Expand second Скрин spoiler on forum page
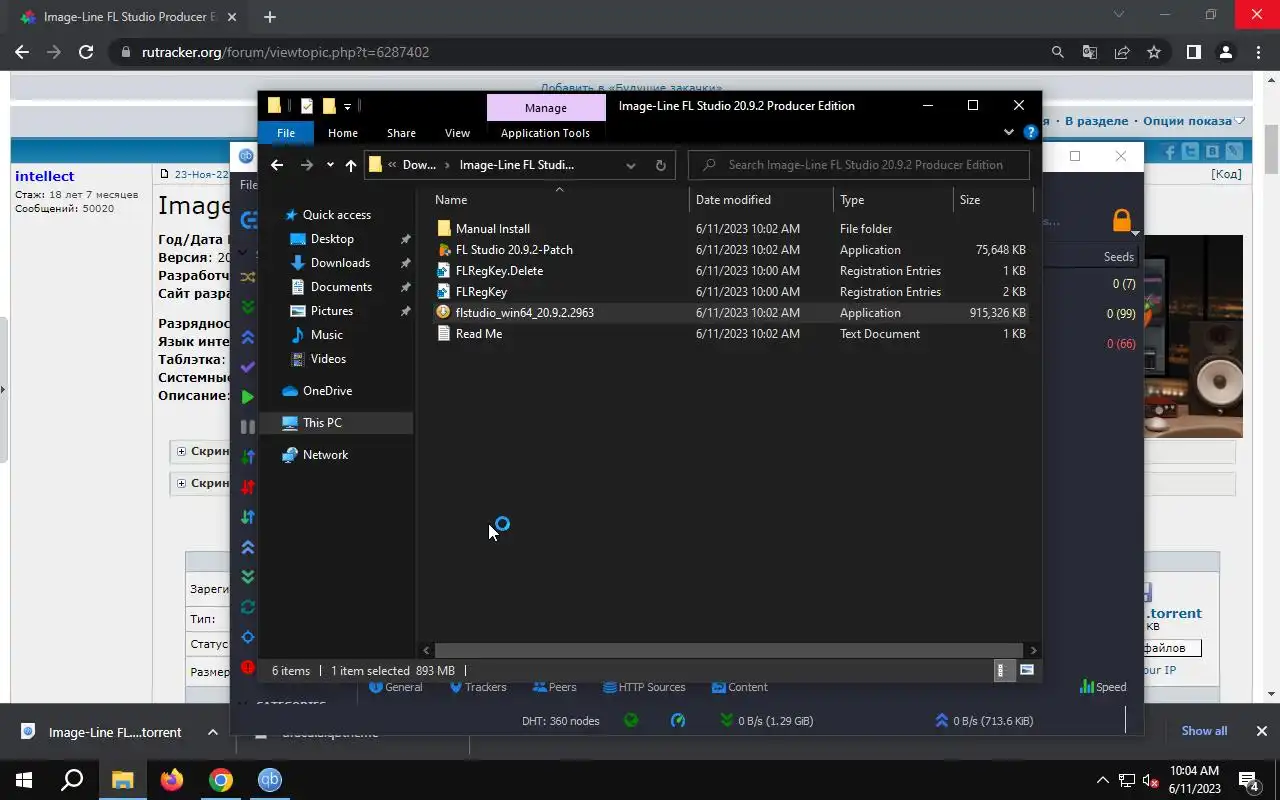The image size is (1280, 800). pos(181,483)
